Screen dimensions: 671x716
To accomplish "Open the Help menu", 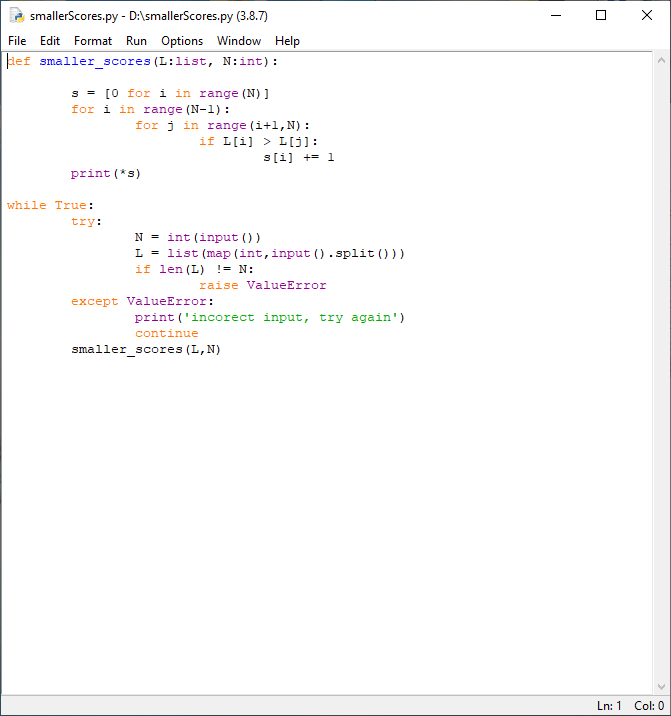I will (x=287, y=41).
